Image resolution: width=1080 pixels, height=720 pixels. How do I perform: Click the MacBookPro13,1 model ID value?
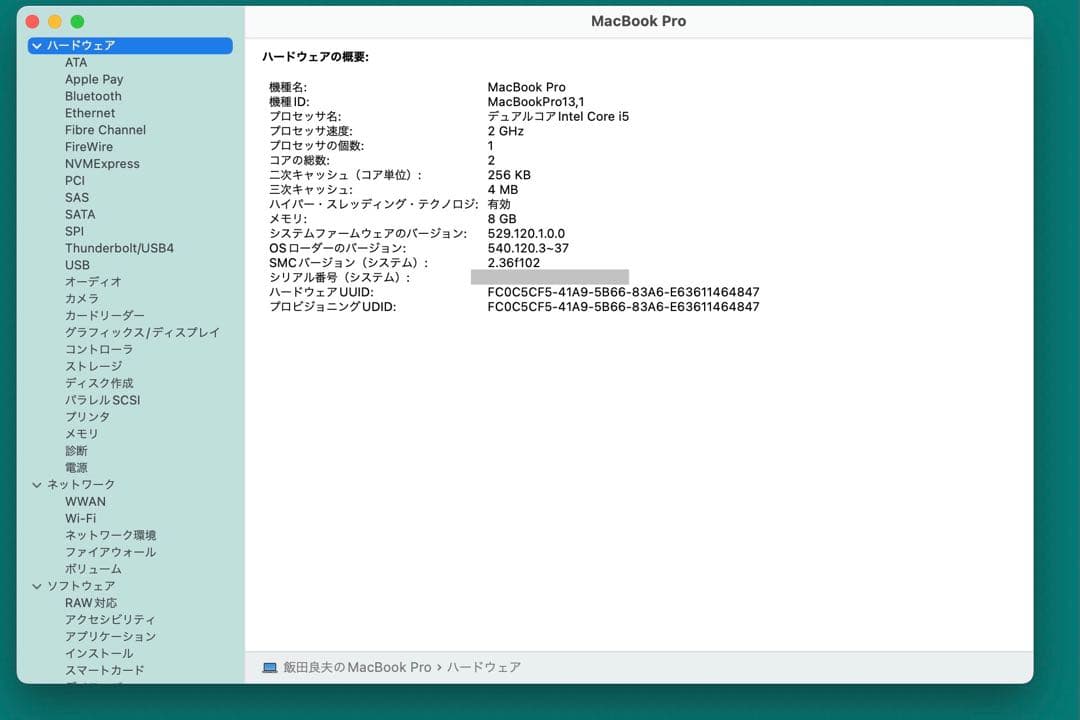[536, 102]
